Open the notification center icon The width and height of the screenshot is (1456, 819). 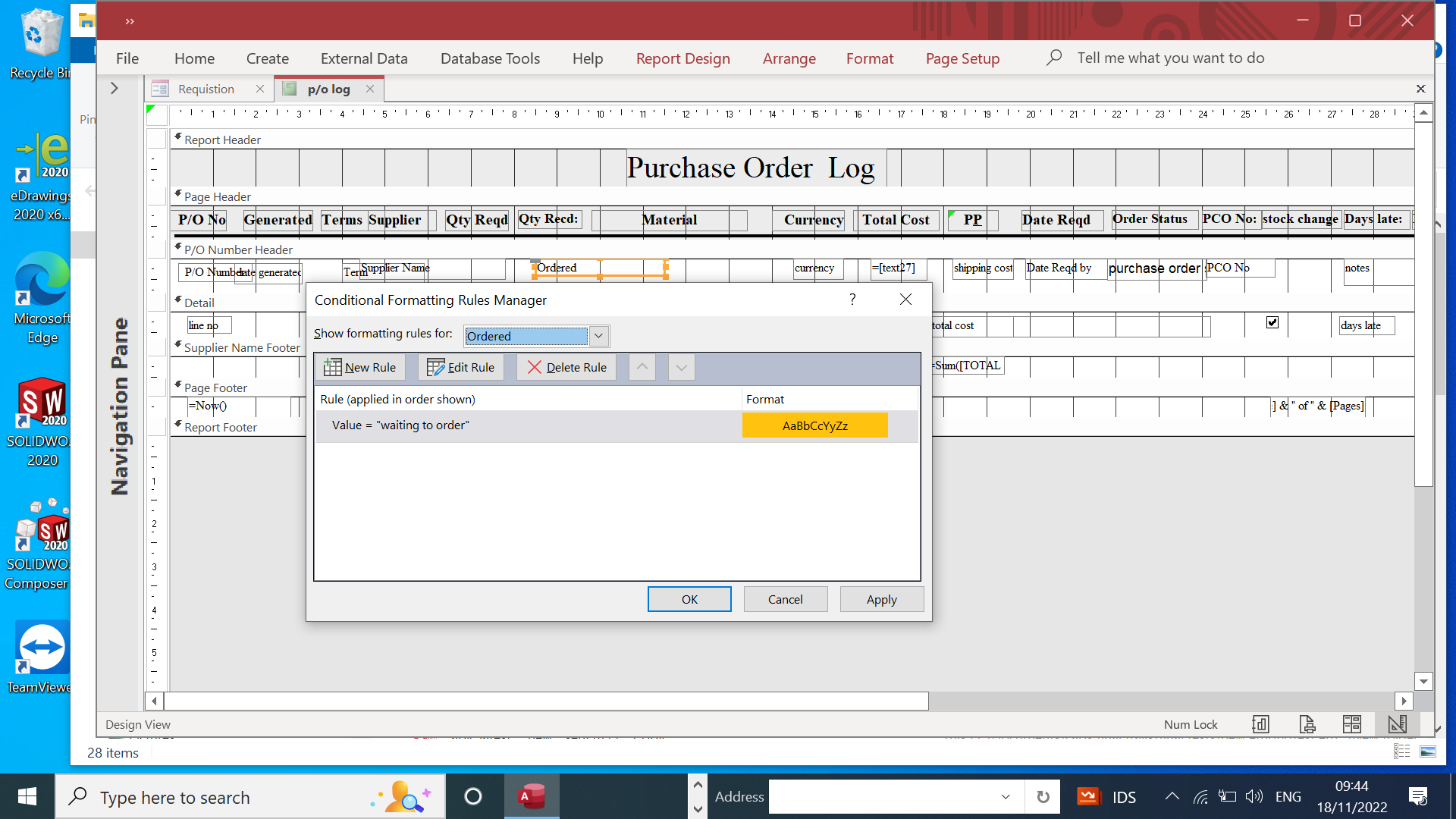(x=1418, y=796)
